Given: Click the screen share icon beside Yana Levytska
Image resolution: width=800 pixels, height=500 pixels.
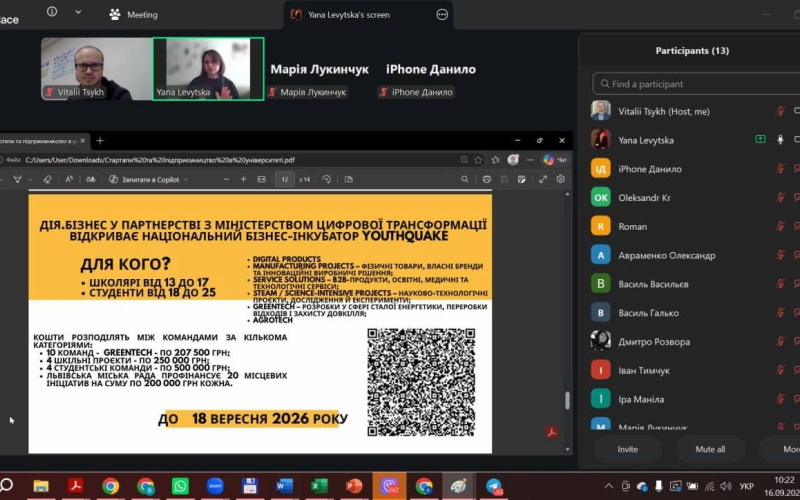Looking at the screenshot, I should 760,139.
